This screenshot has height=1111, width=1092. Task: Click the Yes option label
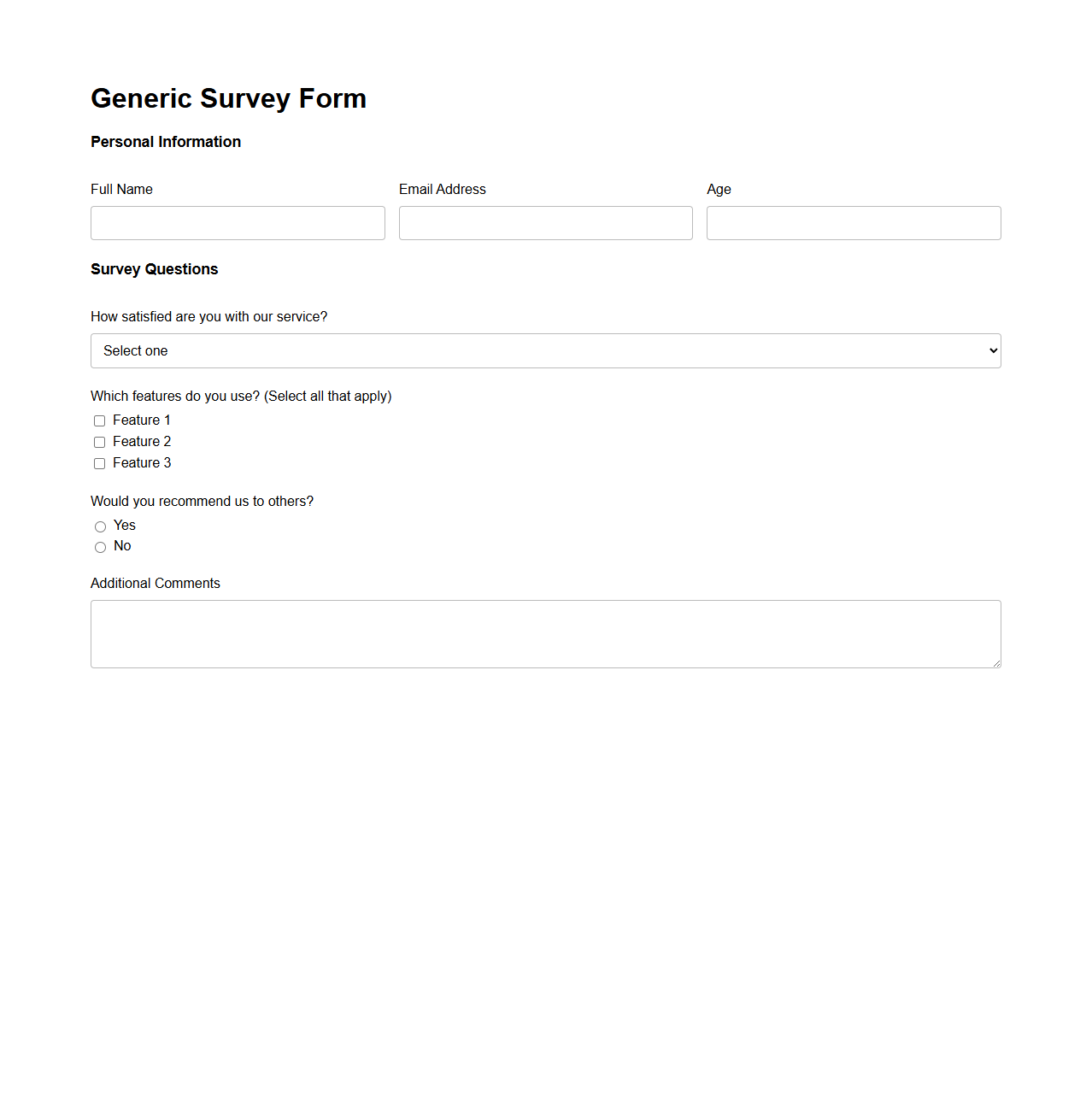[x=125, y=526]
